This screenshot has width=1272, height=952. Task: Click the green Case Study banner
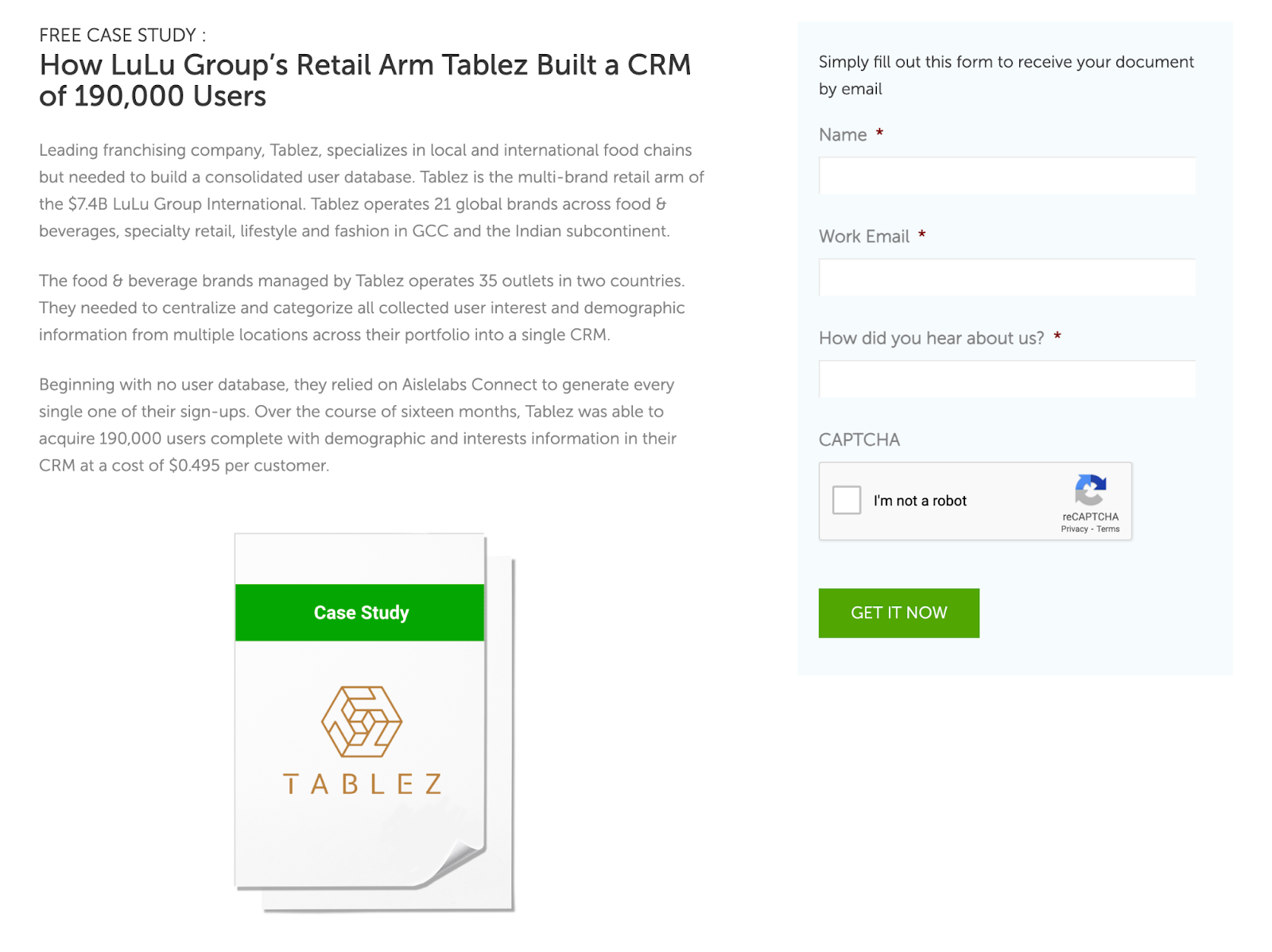coord(359,612)
